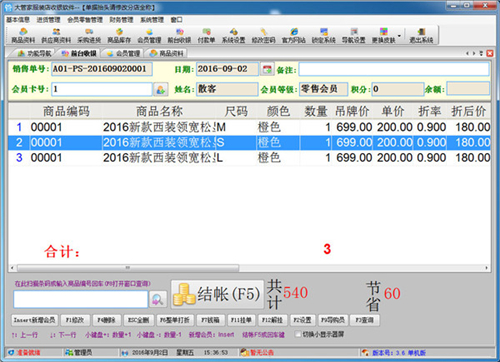The image size is (500, 362).
Task: Click the horizontal scrollbar of item grid
Action: coord(249,268)
